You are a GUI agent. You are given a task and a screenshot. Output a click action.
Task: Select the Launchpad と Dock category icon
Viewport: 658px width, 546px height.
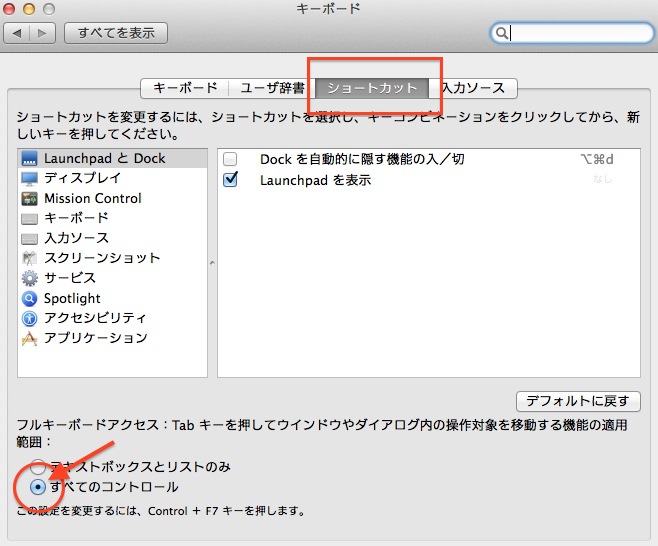[x=29, y=158]
